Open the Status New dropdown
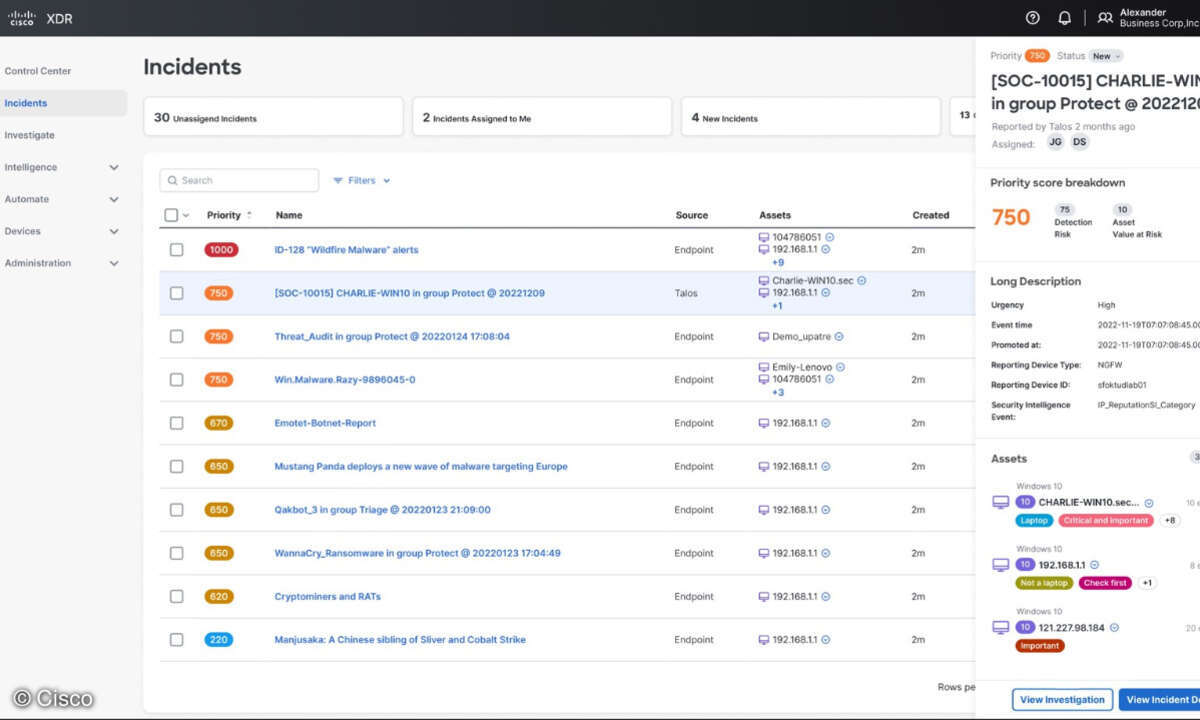Screen dimensions: 1200x720 click(1106, 56)
